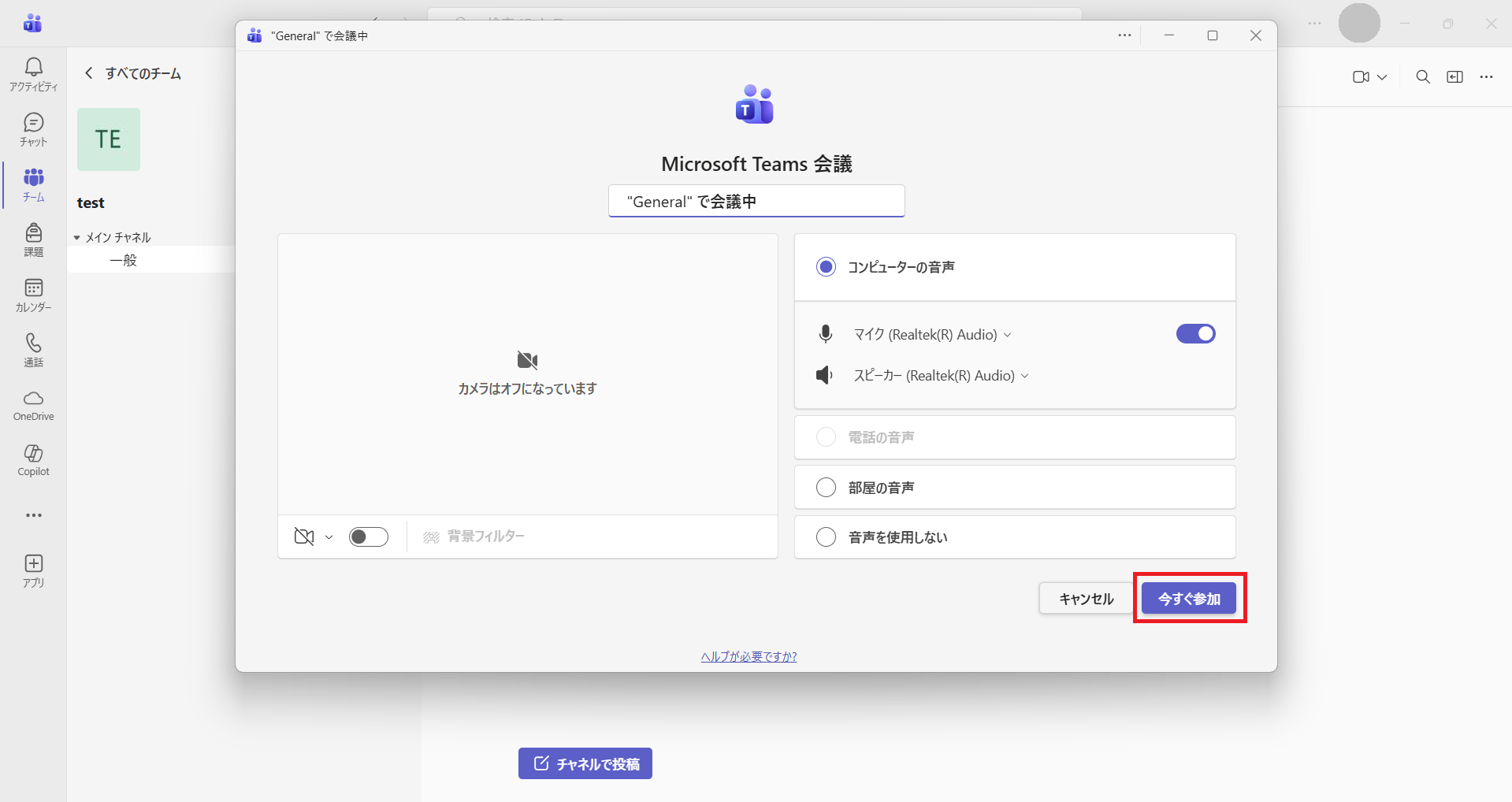Screen dimensions: 1512x802
Task: Open the アプリ (Apps) plus icon
Action: coord(33,570)
